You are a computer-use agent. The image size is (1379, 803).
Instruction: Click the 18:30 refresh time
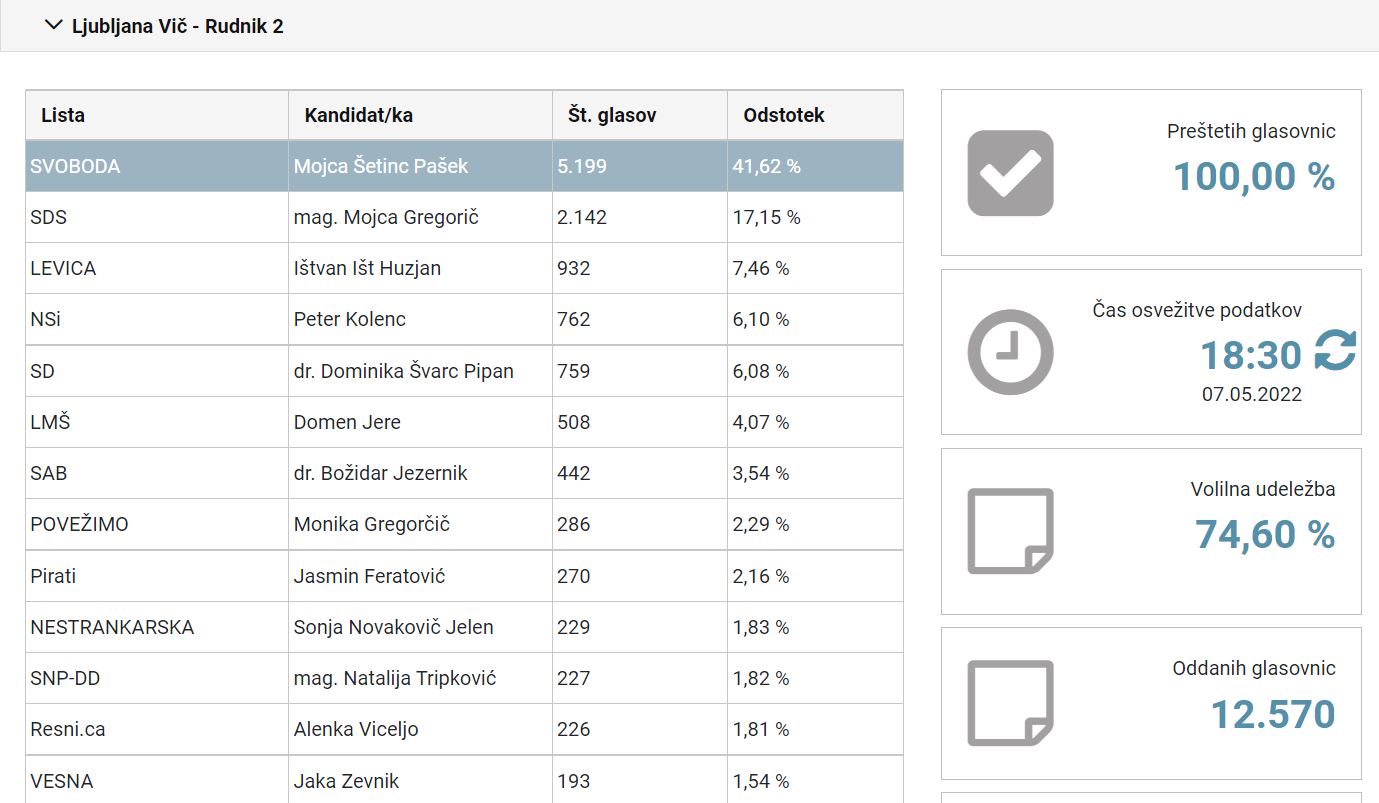point(1250,356)
